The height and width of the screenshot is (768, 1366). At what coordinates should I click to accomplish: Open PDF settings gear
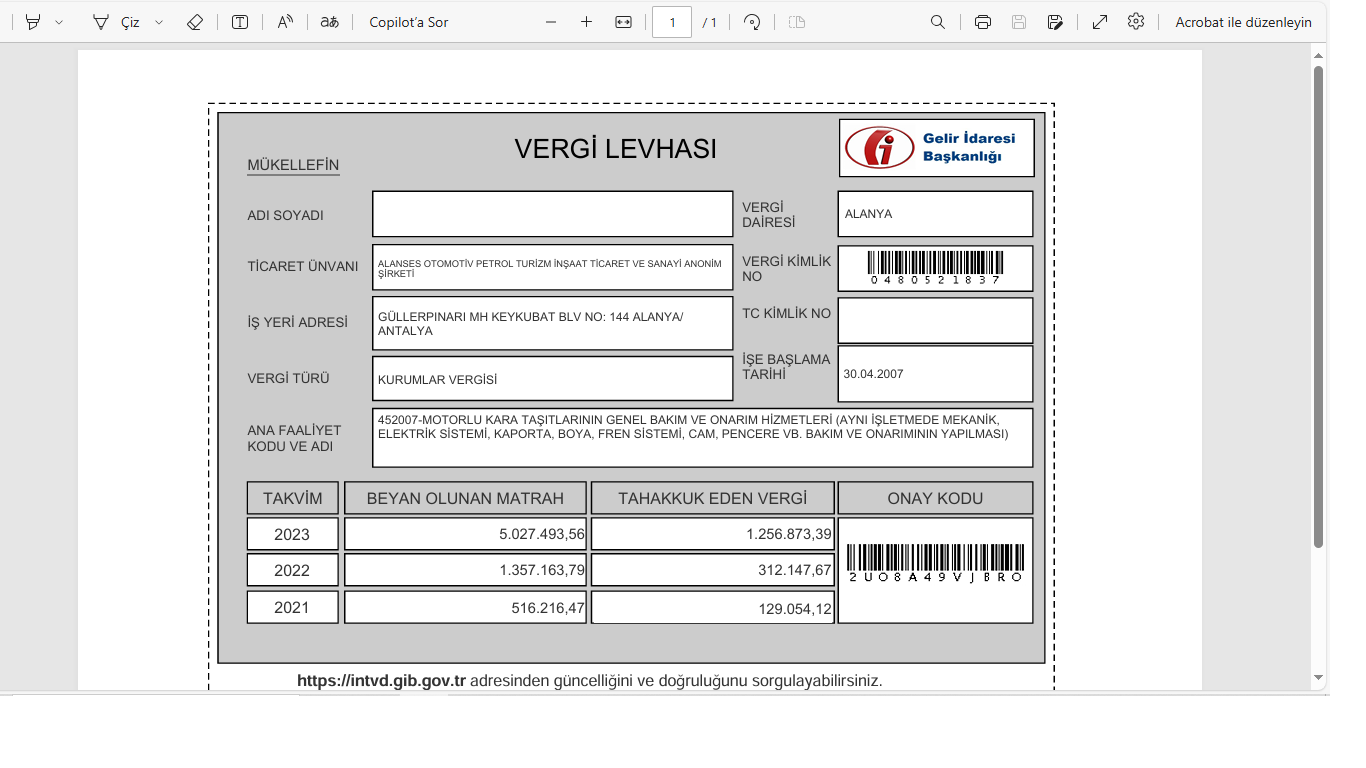[1136, 21]
